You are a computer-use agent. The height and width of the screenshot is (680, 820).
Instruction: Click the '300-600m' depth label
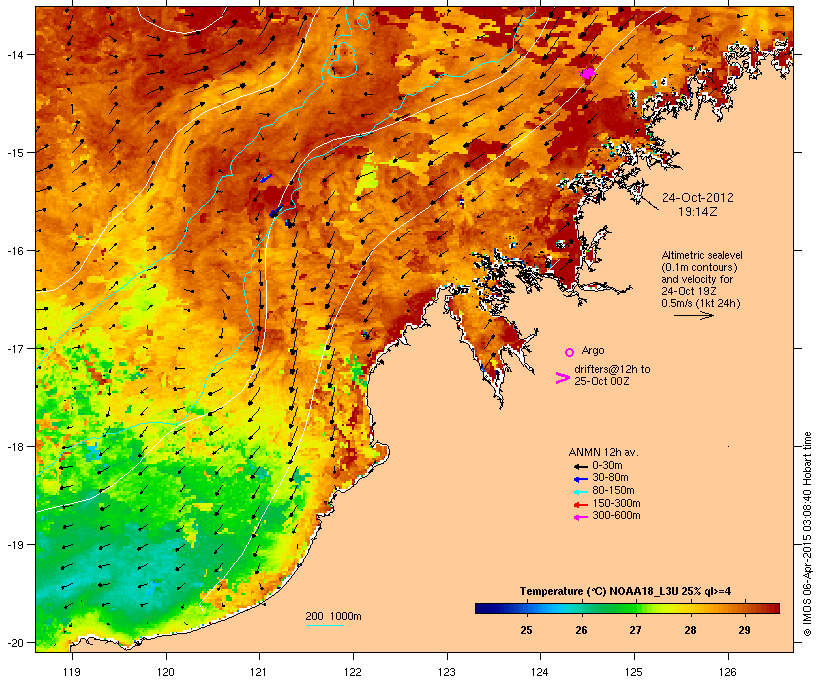point(616,515)
